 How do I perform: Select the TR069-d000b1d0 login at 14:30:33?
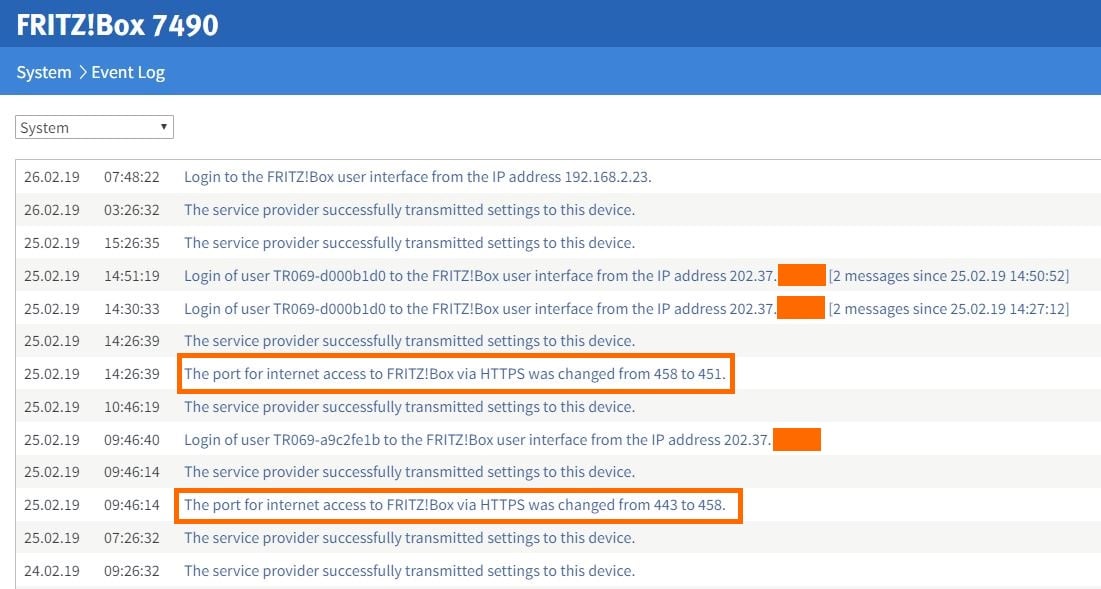(558, 309)
